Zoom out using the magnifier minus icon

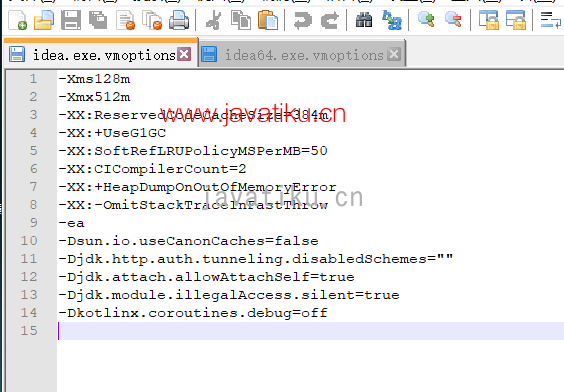click(453, 20)
